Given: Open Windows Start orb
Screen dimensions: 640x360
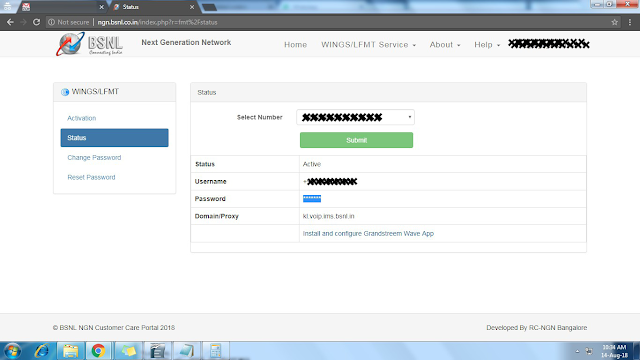Looking at the screenshot, I should tap(12, 351).
